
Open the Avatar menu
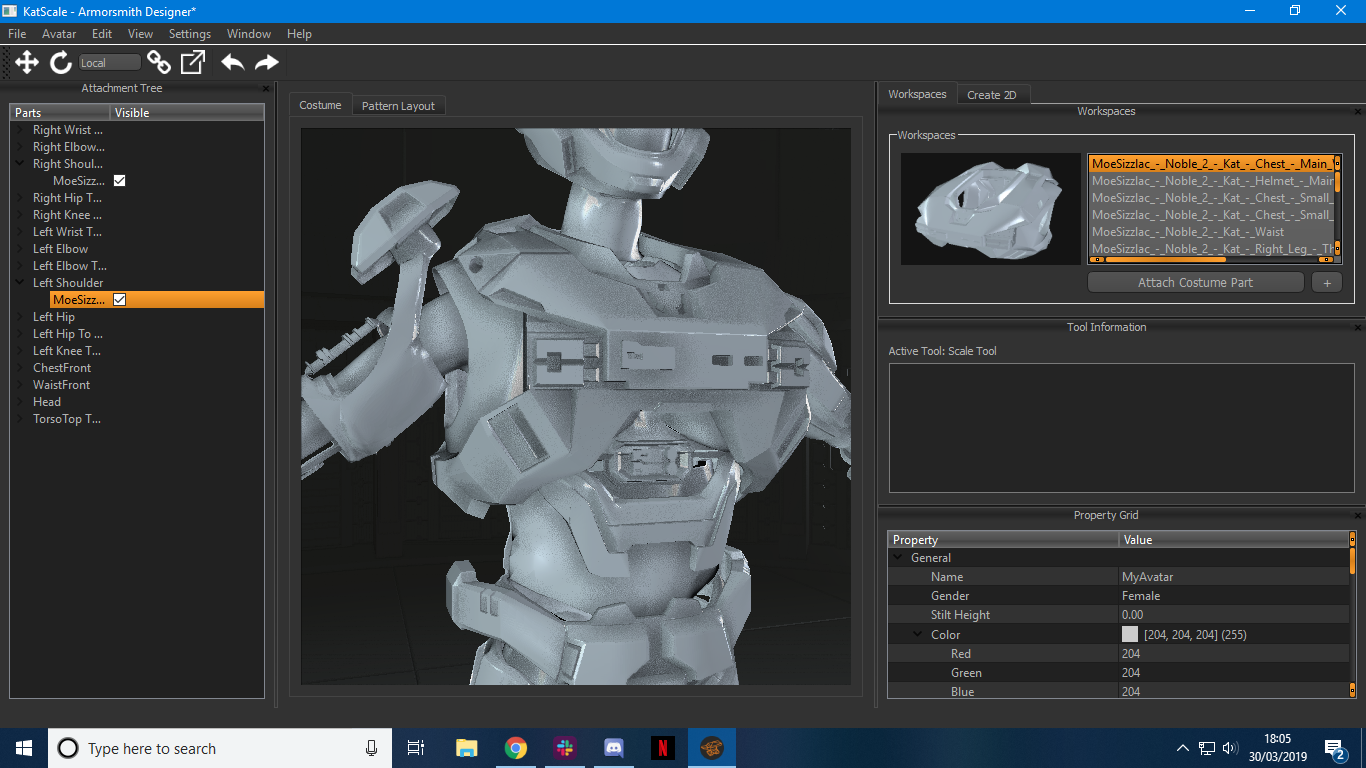tap(59, 34)
